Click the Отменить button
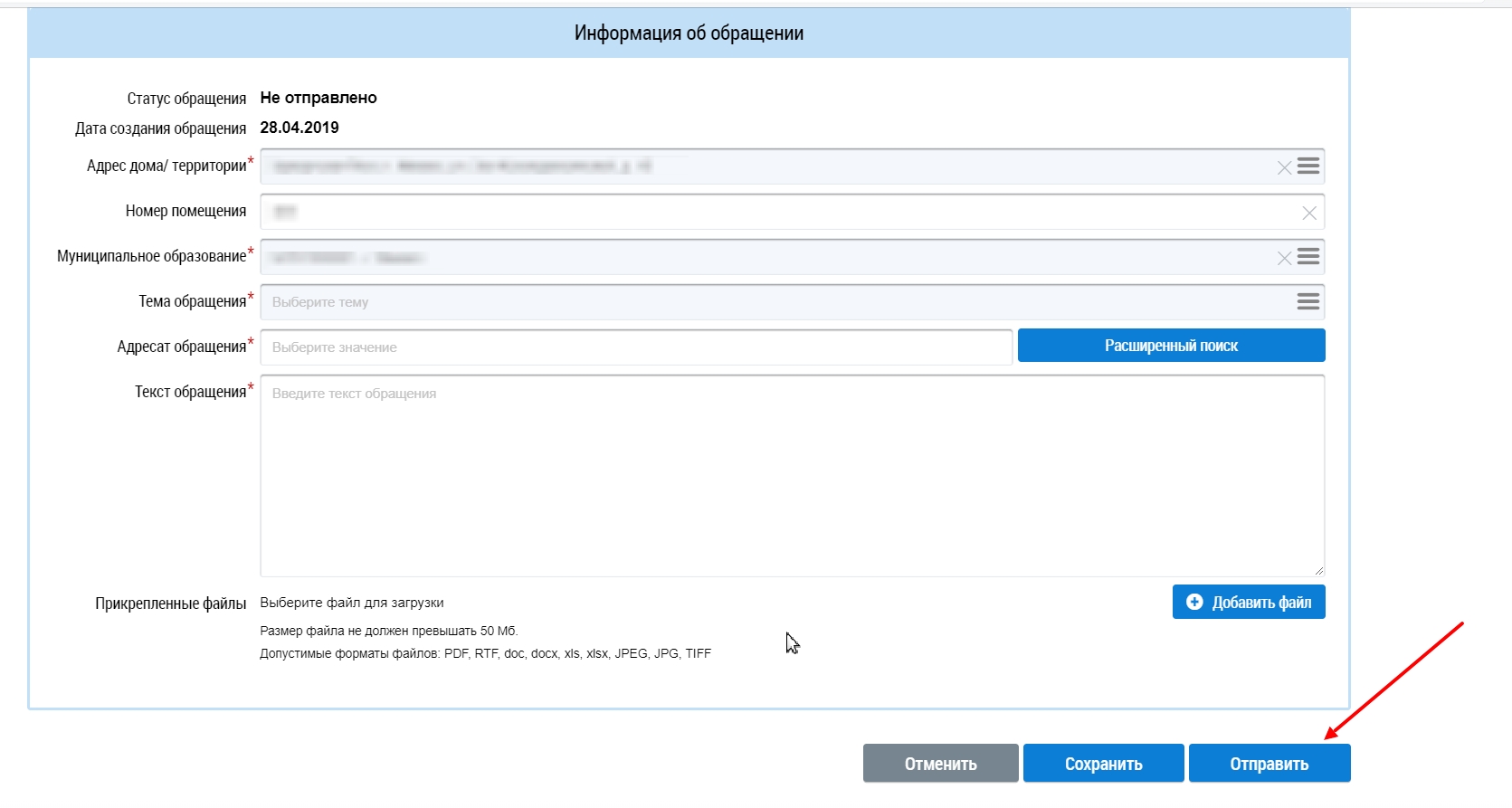This screenshot has height=808, width=1512. click(x=941, y=764)
